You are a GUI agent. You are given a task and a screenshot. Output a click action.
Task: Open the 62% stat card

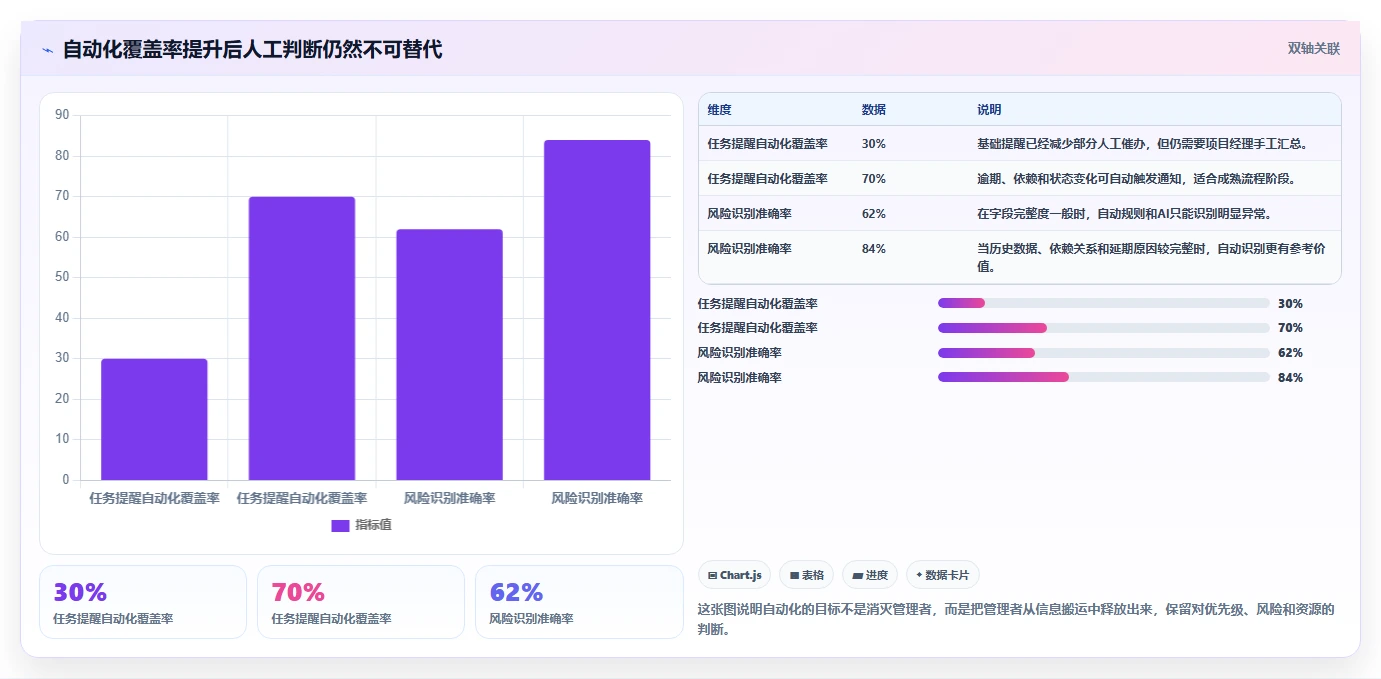pos(579,602)
